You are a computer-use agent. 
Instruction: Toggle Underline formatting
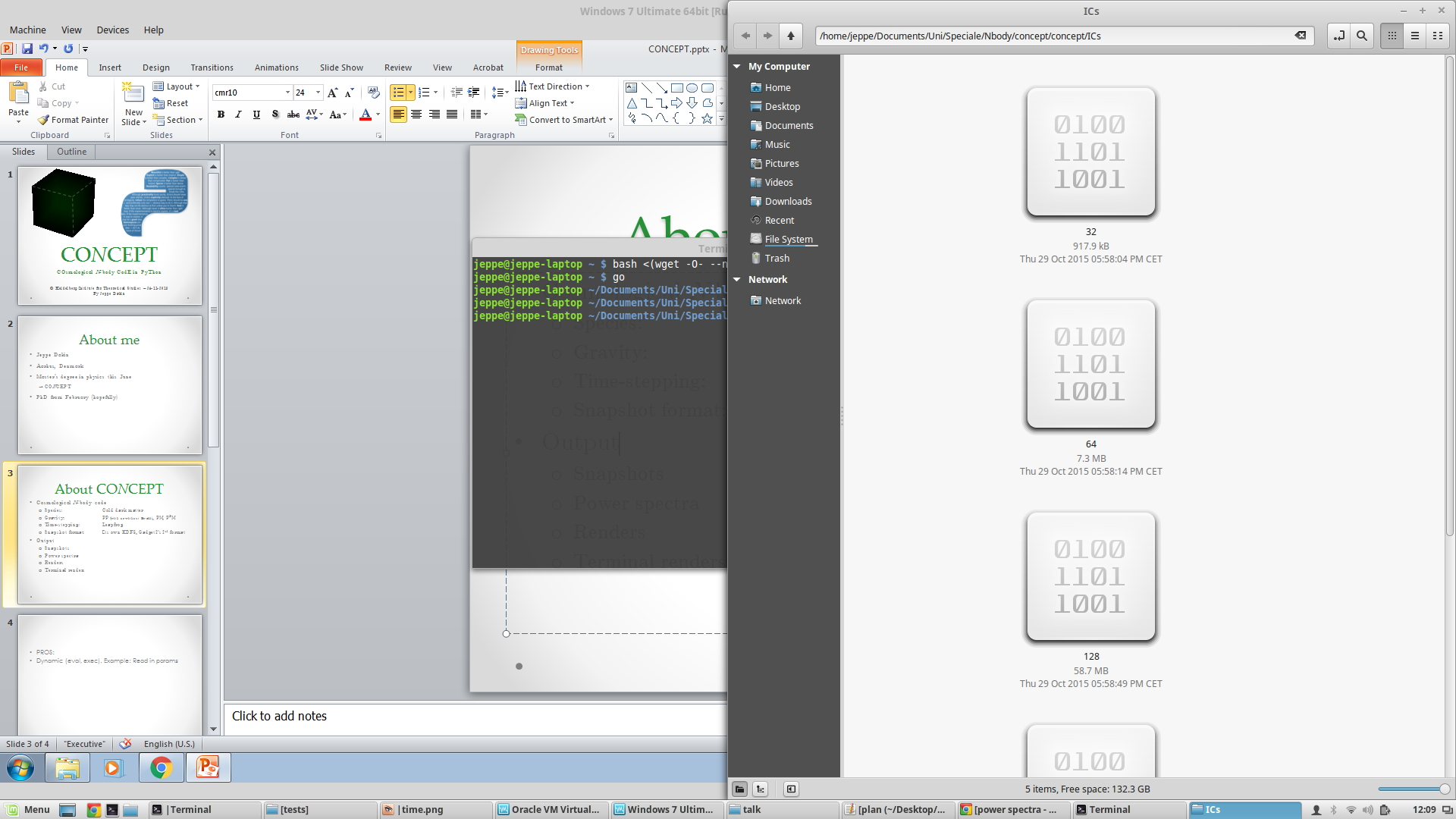pyautogui.click(x=256, y=115)
